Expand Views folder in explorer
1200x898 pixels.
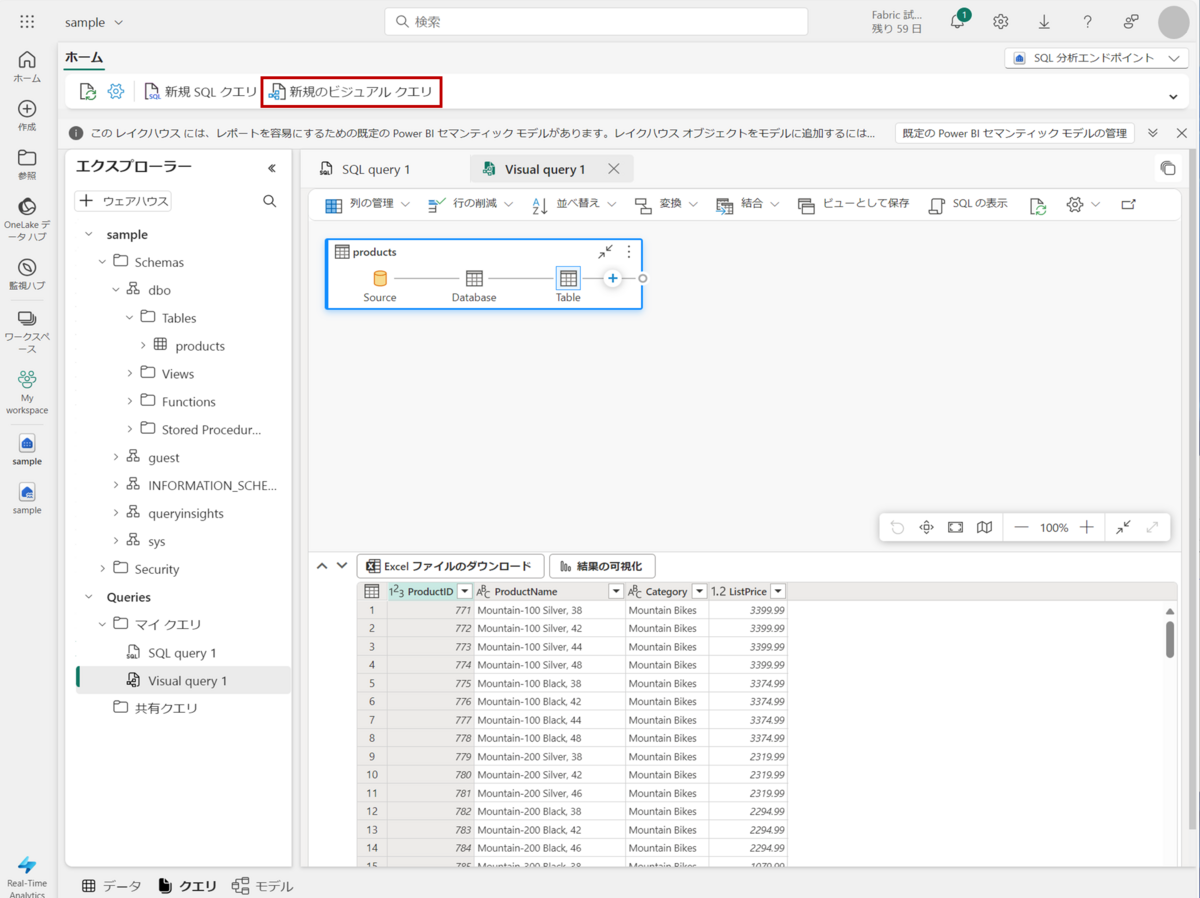click(130, 373)
